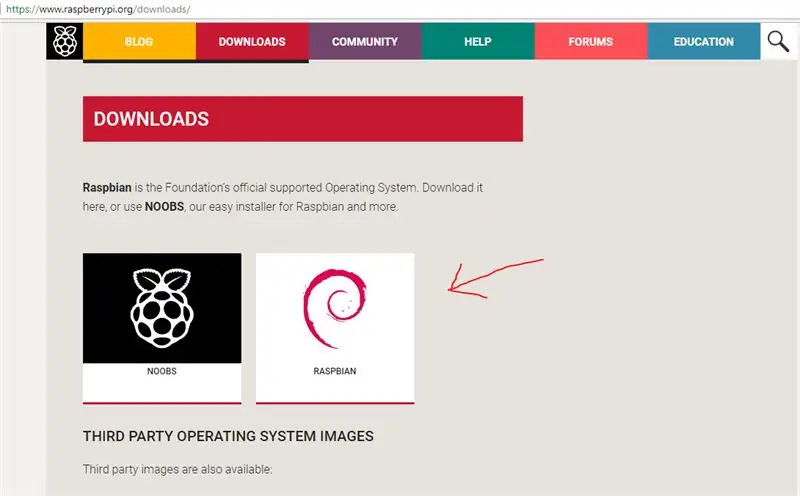Image resolution: width=800 pixels, height=496 pixels.
Task: Click the 'Third party images are also available' text
Action: point(178,469)
